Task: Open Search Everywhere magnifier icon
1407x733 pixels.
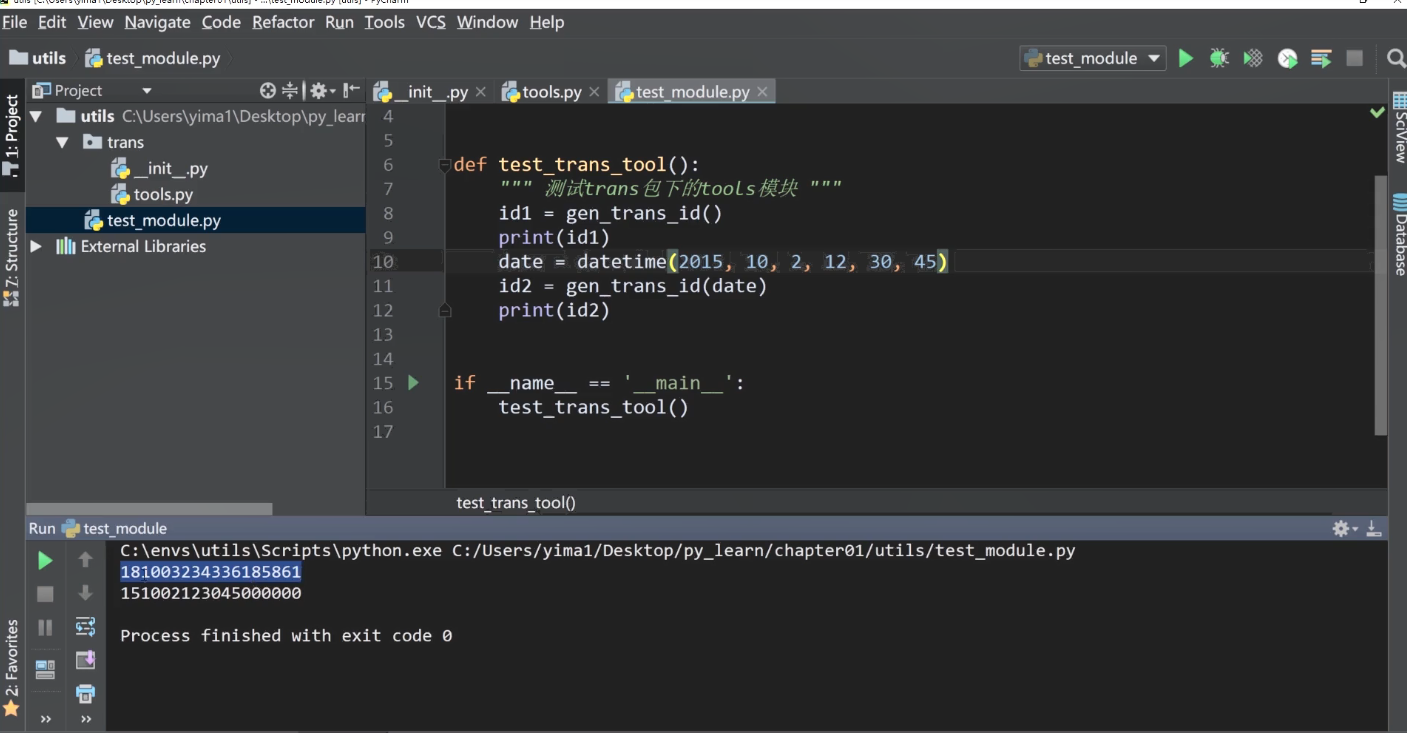Action: coord(1396,59)
